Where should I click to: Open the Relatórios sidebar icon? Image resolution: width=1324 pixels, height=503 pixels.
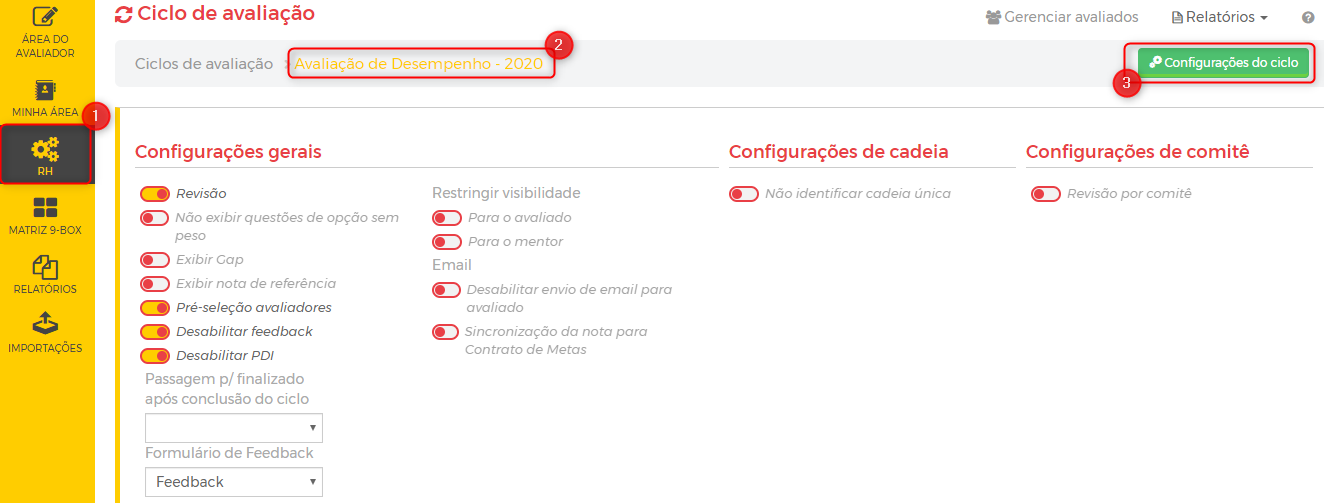coord(45,267)
